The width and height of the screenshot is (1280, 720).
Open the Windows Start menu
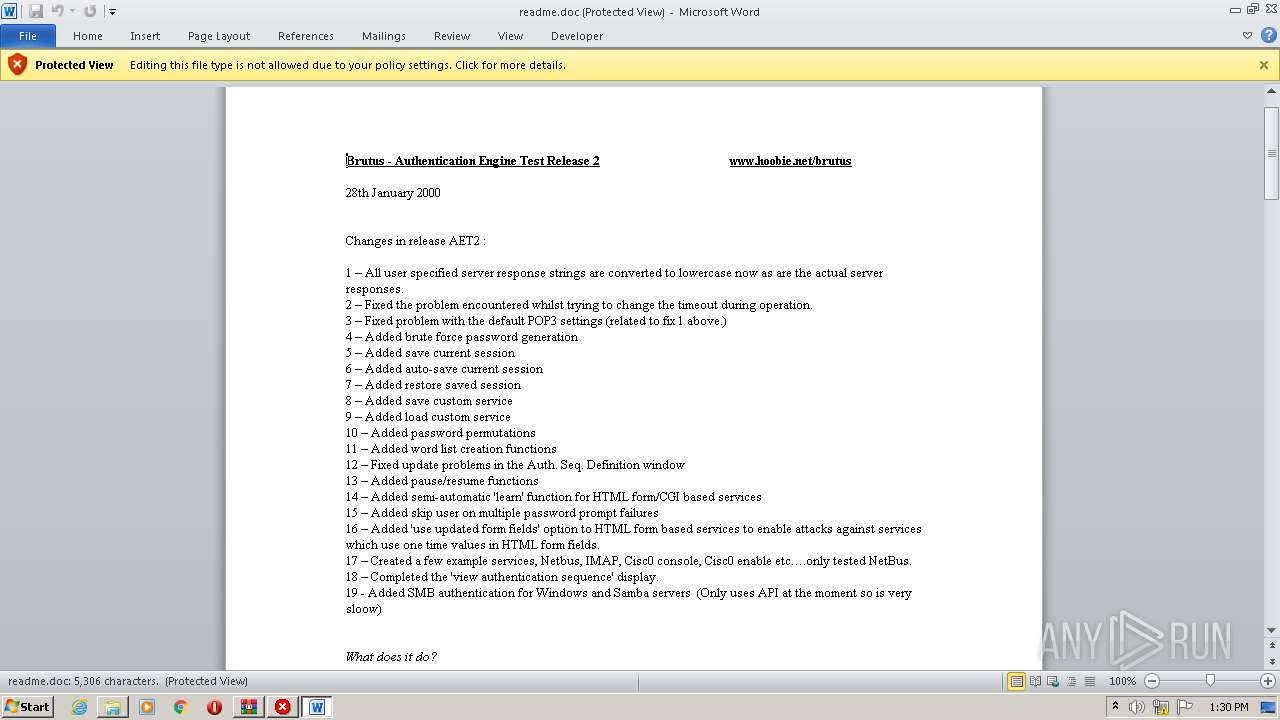28,706
